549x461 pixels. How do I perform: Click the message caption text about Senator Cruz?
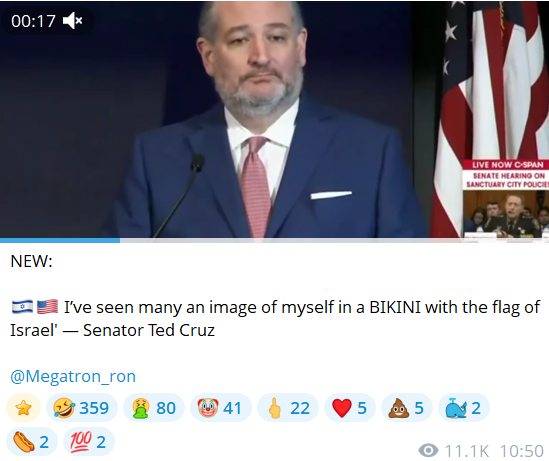click(275, 319)
